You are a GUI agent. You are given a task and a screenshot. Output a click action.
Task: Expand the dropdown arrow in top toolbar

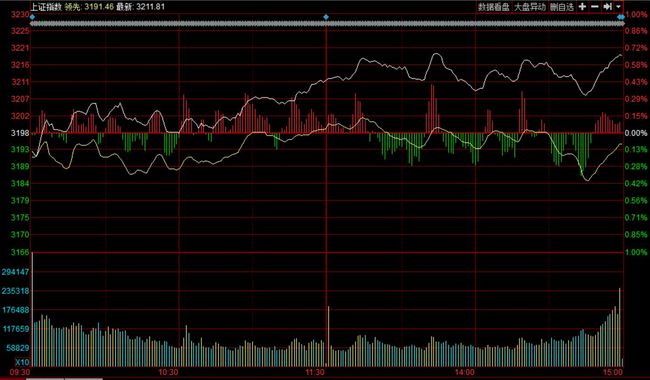618,7
